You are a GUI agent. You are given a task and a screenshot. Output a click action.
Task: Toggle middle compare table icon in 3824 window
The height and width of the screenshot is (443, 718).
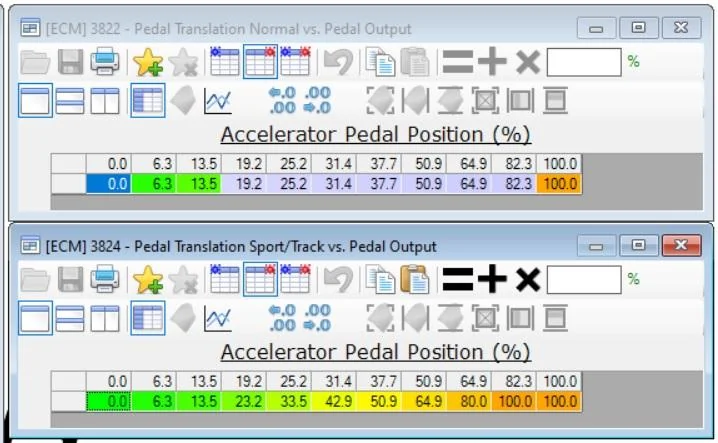(260, 279)
